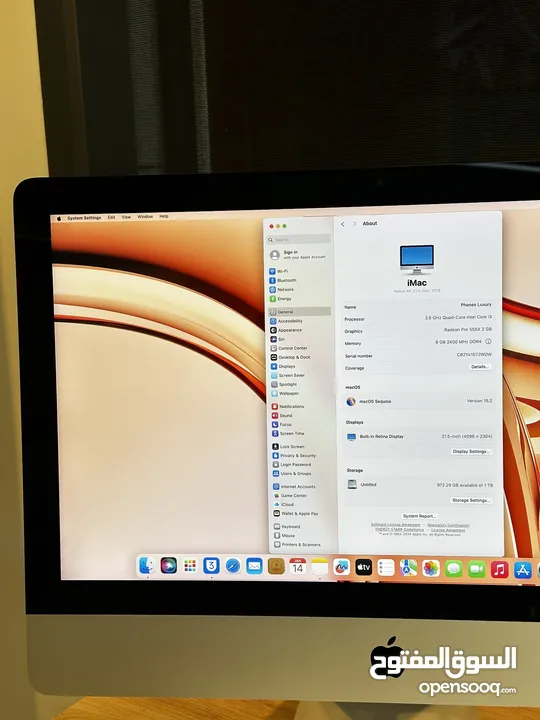Open Login Password settings

click(292, 464)
